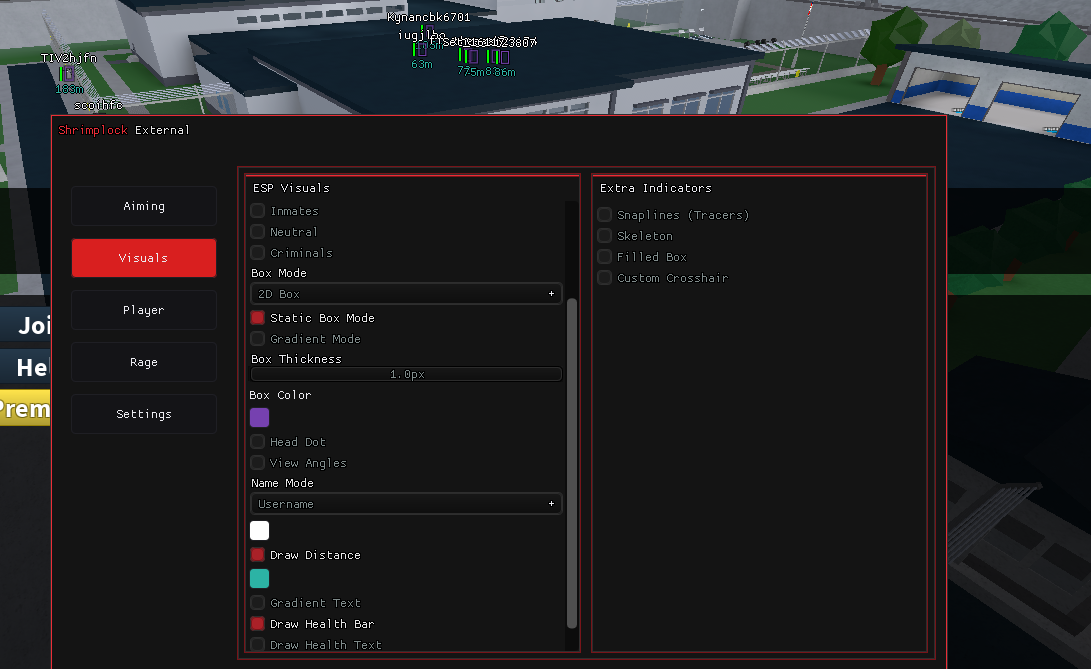The height and width of the screenshot is (669, 1091).
Task: Go to the Settings tab
Action: click(144, 414)
